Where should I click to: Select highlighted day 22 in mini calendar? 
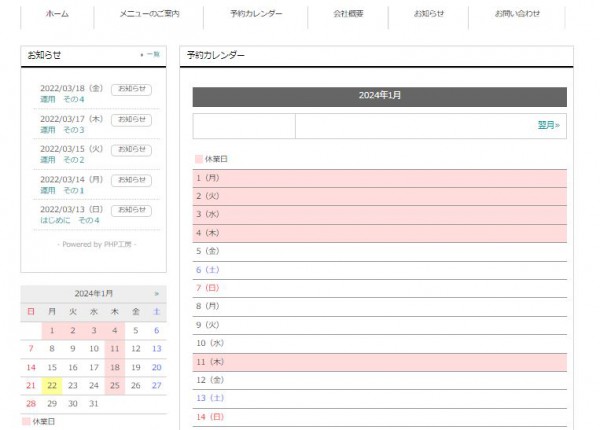pos(52,385)
